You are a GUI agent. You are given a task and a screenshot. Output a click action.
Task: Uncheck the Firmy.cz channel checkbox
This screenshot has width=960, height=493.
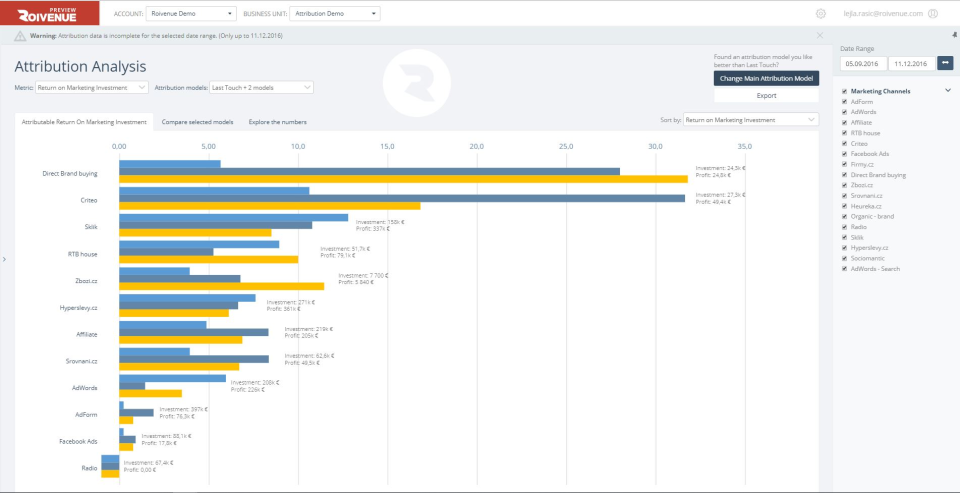click(845, 164)
